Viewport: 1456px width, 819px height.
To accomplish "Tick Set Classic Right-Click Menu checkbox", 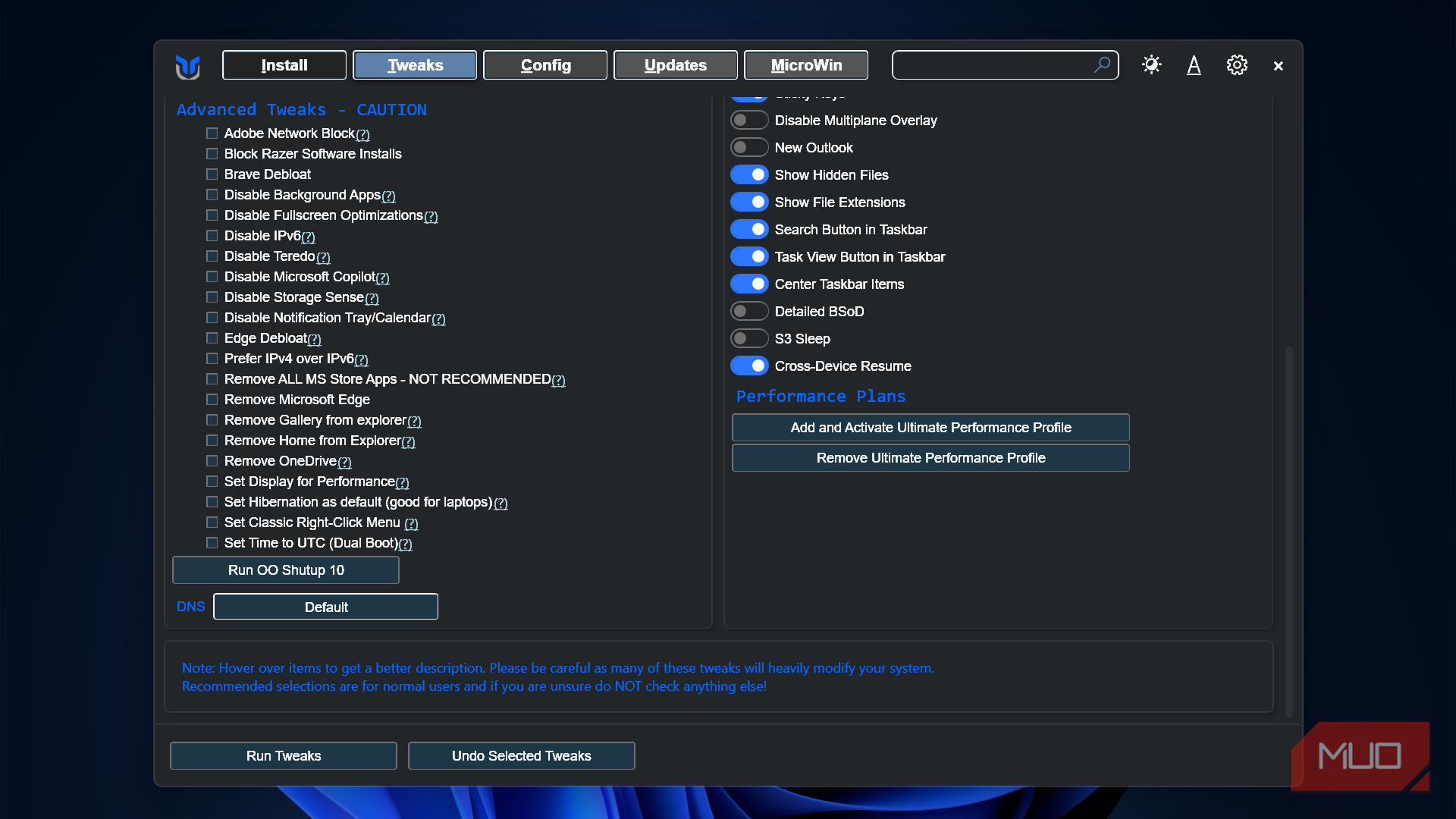I will (212, 522).
